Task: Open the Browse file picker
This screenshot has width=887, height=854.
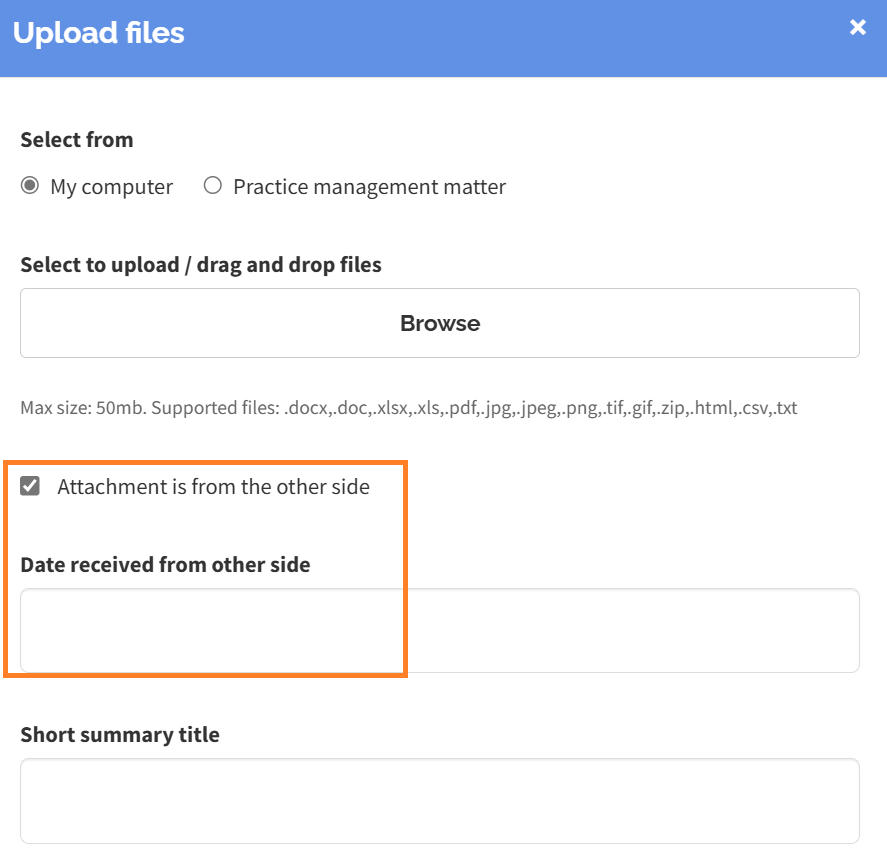Action: [440, 323]
